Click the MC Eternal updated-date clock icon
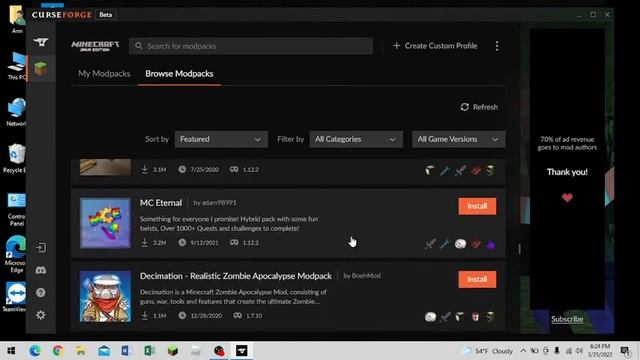The width and height of the screenshot is (640, 360). tap(182, 242)
